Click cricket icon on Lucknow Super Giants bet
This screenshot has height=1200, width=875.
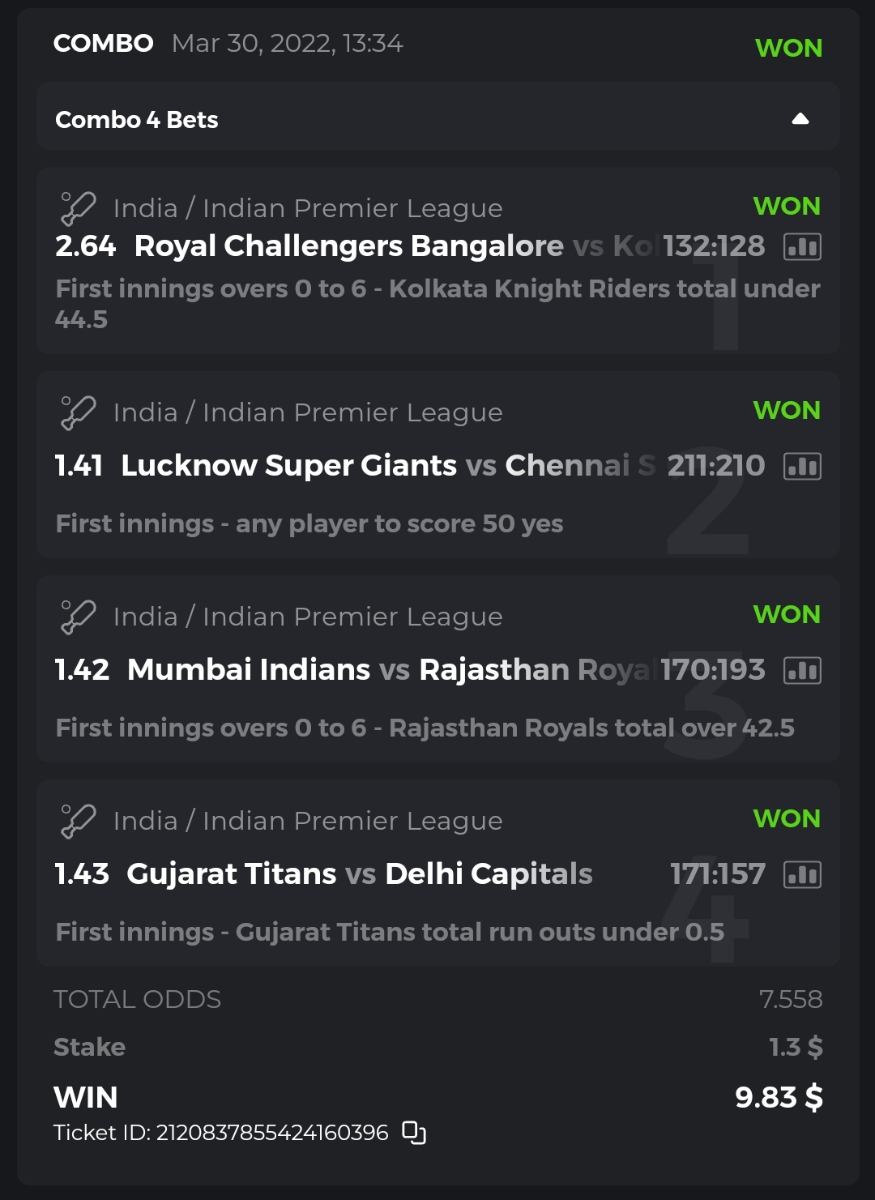click(x=77, y=412)
